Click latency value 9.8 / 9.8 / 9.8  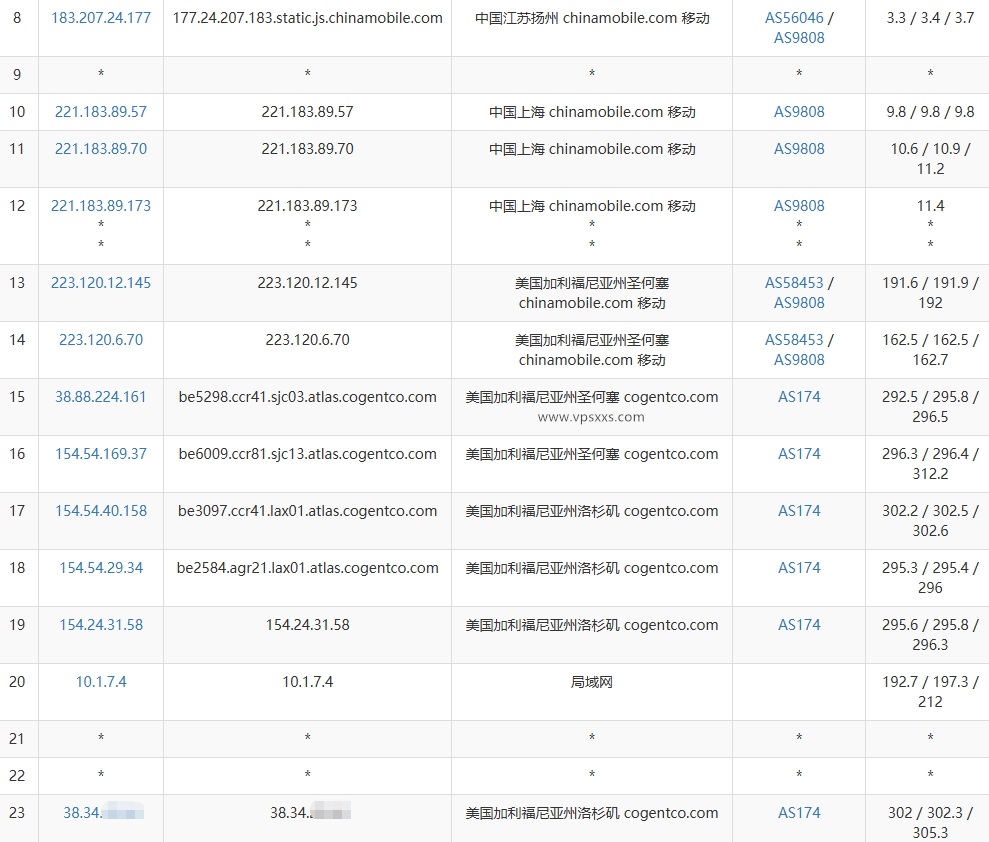click(930, 112)
